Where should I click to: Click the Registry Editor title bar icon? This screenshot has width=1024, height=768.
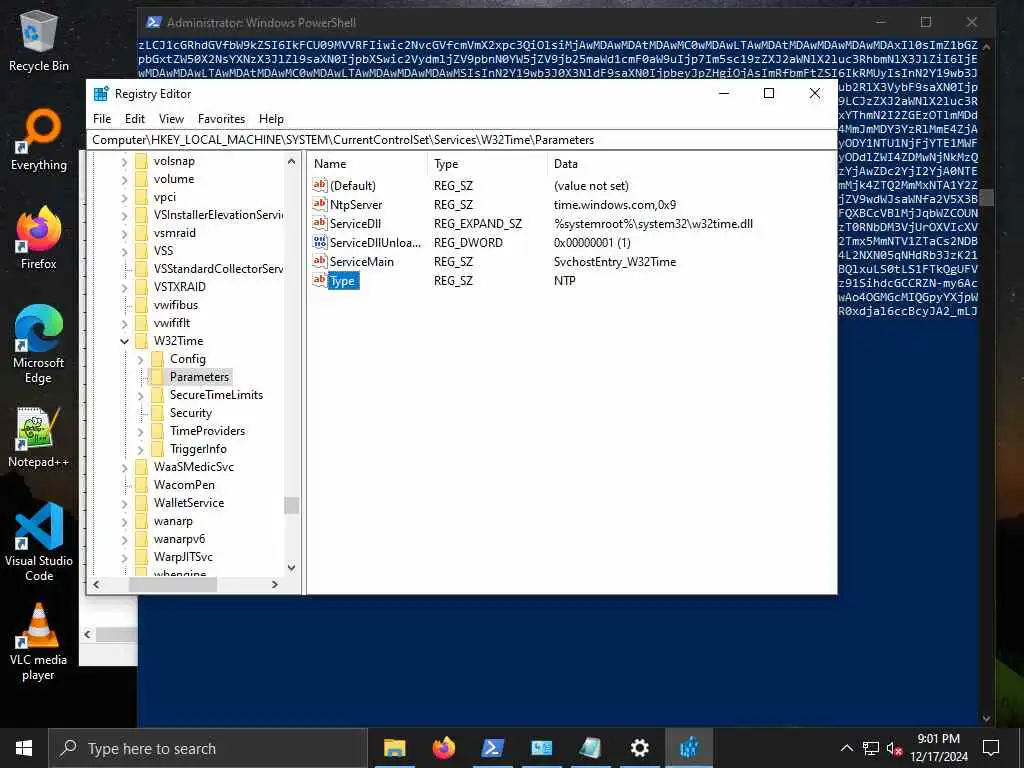click(101, 93)
